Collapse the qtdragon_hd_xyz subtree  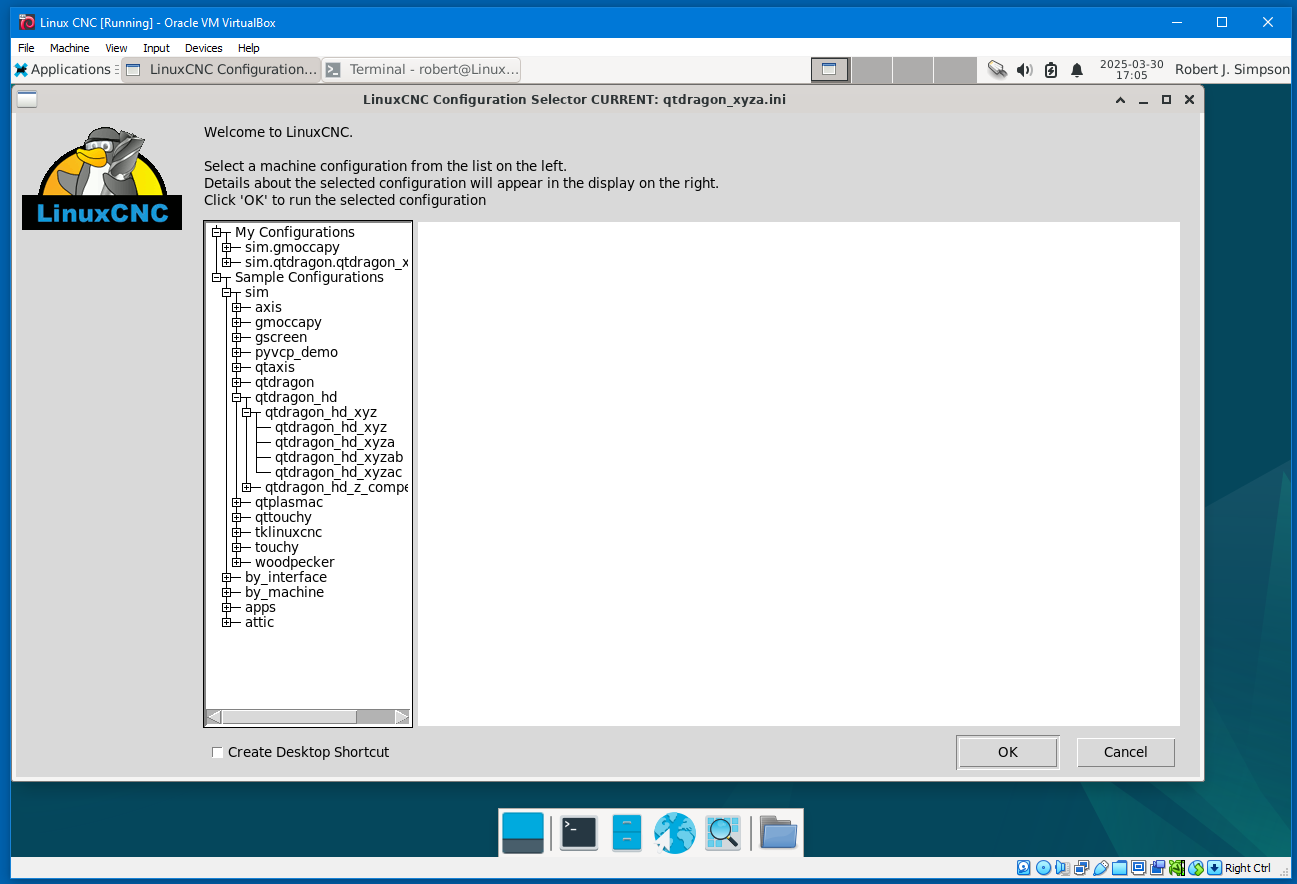point(247,412)
